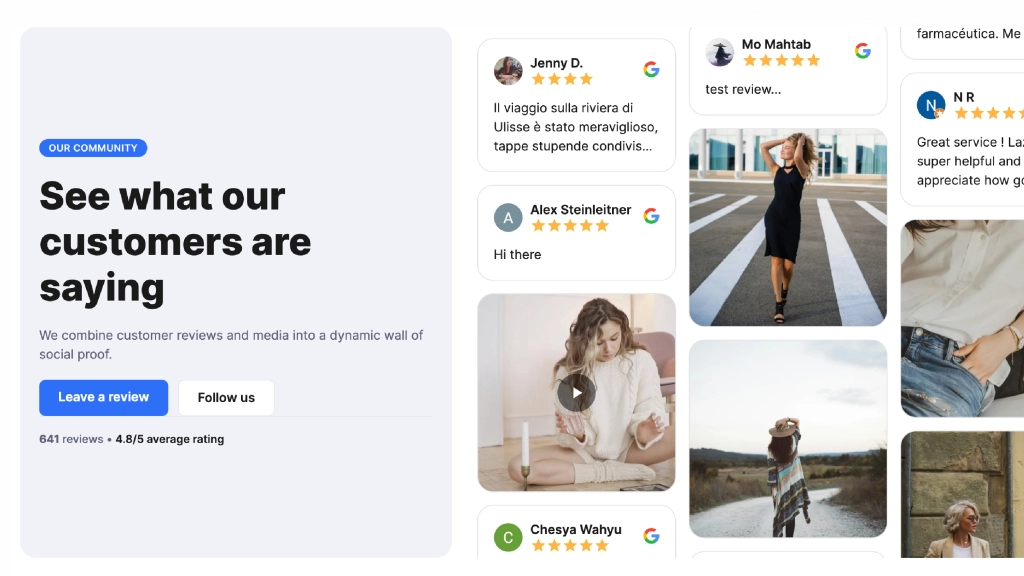Open photo of woman in black dress
Viewport: 1024px width, 576px height.
(788, 227)
